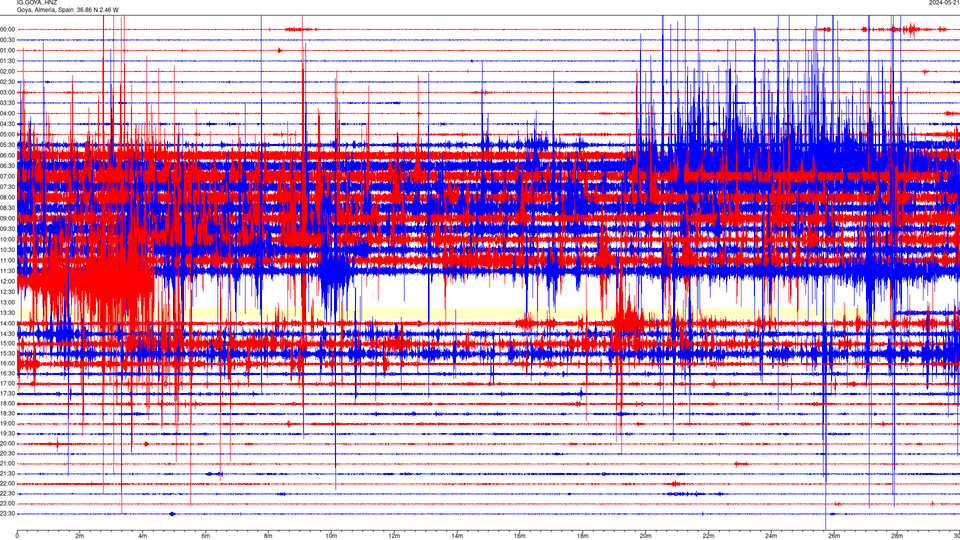
Task: Select the 14:30 row time label
Action: [8, 334]
